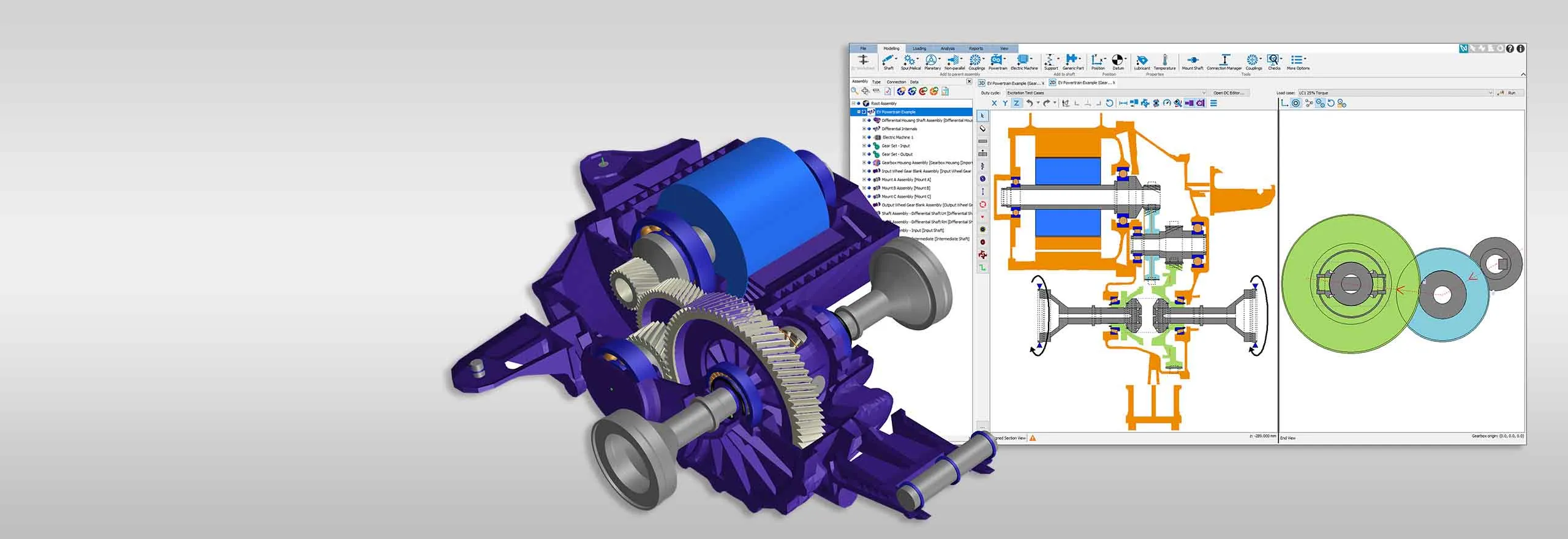Open the Connection Manager tool
Screen dimensions: 1568x539
click(x=1224, y=61)
